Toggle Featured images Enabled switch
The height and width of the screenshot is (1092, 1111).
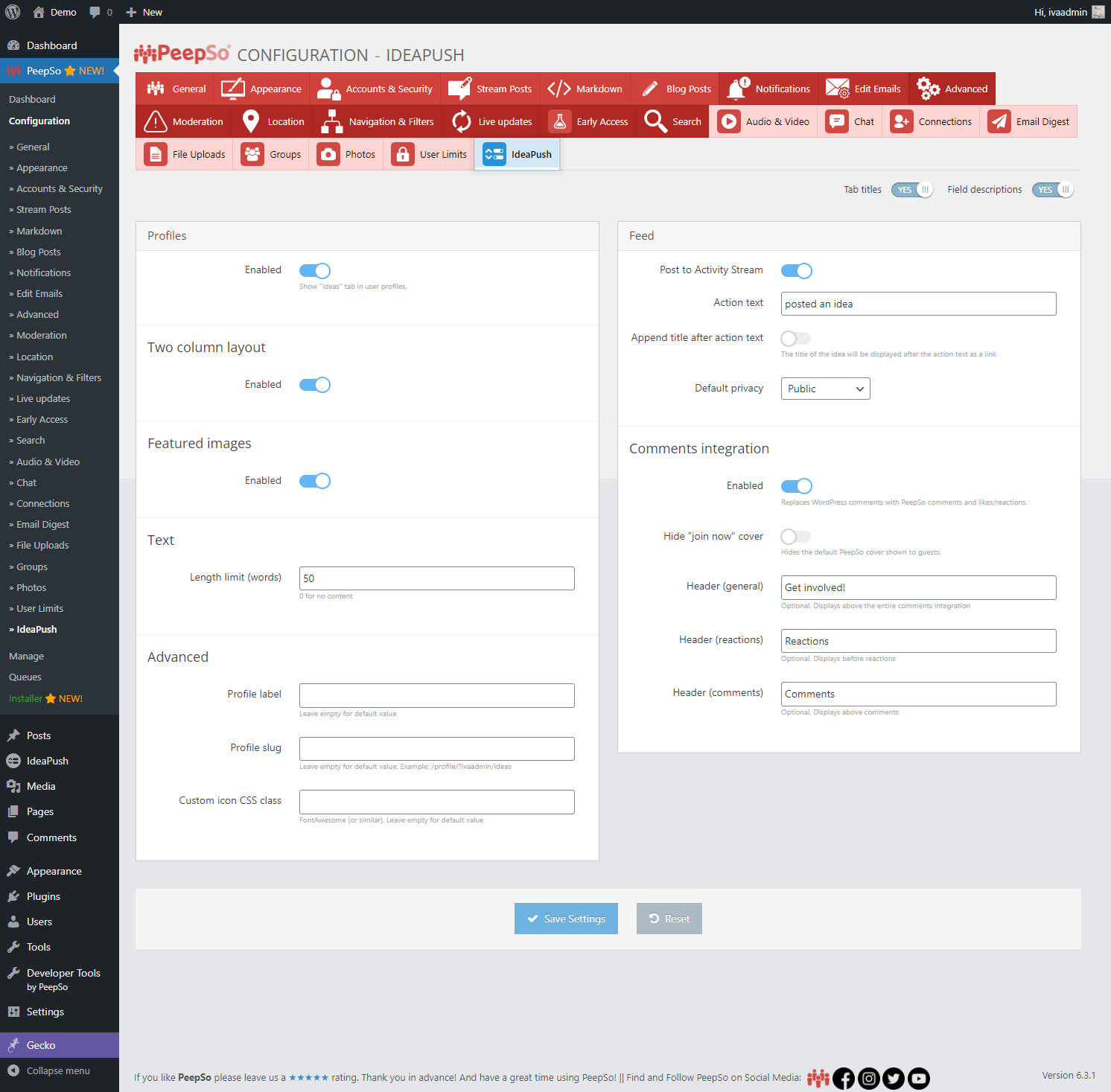point(315,481)
